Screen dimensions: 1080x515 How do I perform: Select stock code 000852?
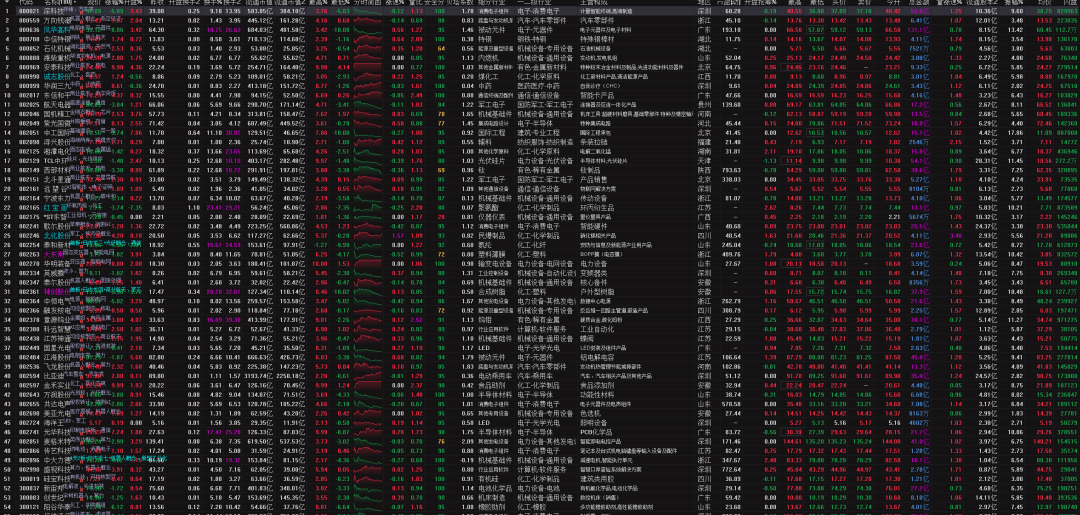[x=29, y=48]
